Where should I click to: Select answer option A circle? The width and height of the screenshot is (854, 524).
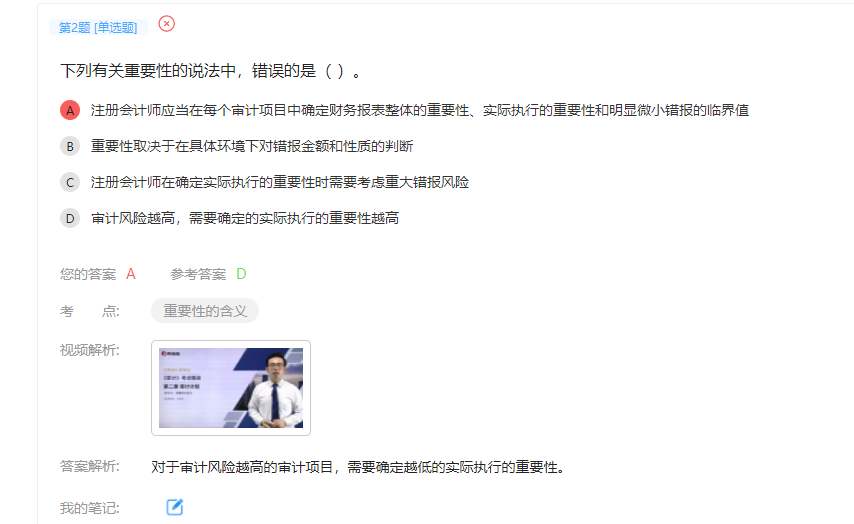(70, 111)
